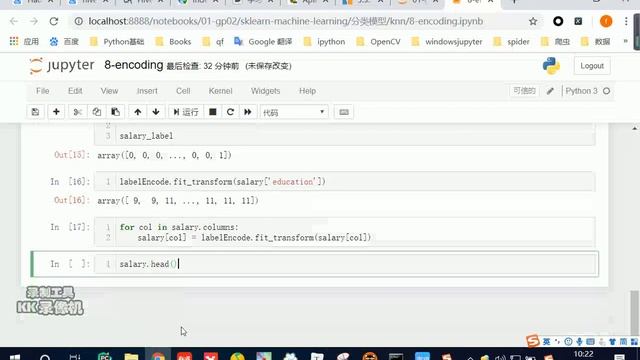Reload the page
640x360 pixels.
pos(53,21)
